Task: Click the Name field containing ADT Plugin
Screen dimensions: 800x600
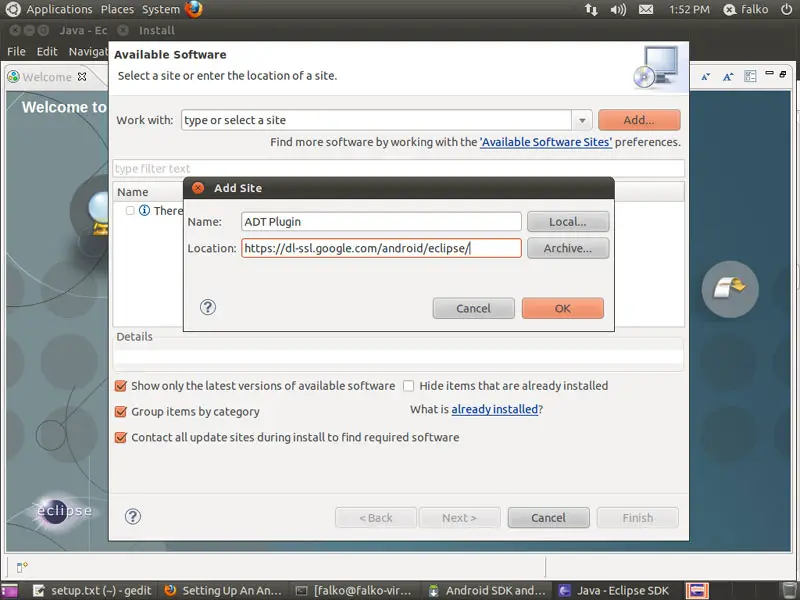Action: coord(381,221)
